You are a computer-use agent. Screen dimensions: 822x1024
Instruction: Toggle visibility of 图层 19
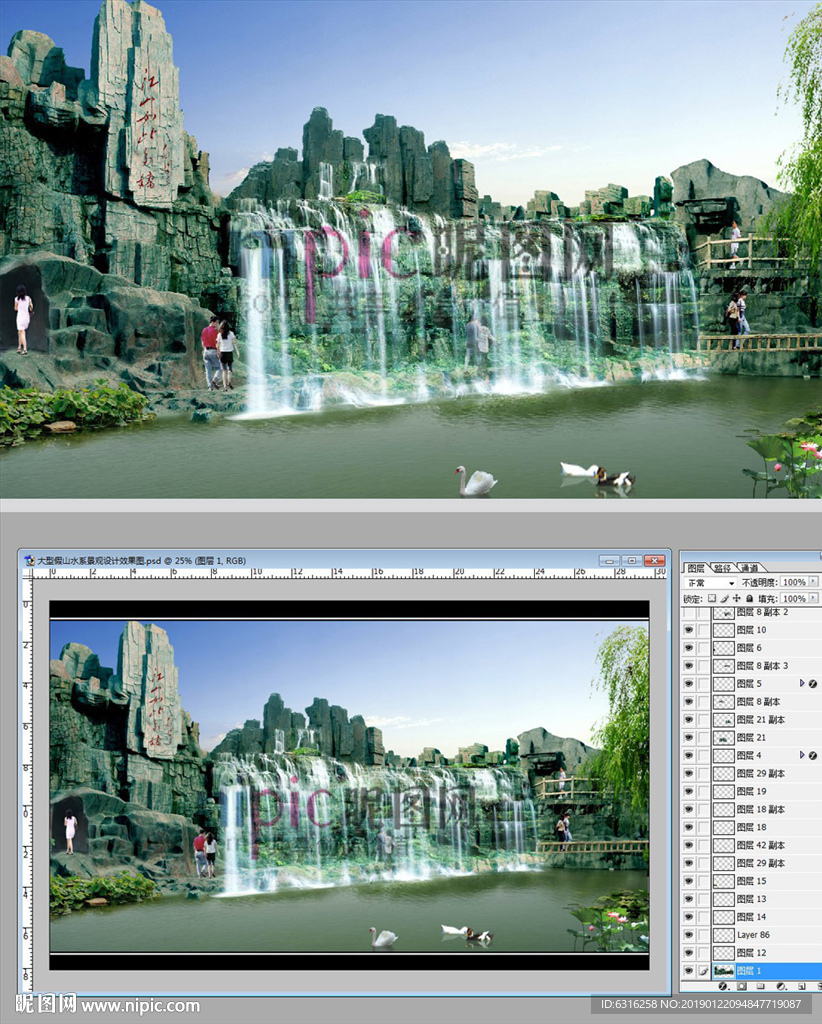click(x=688, y=792)
